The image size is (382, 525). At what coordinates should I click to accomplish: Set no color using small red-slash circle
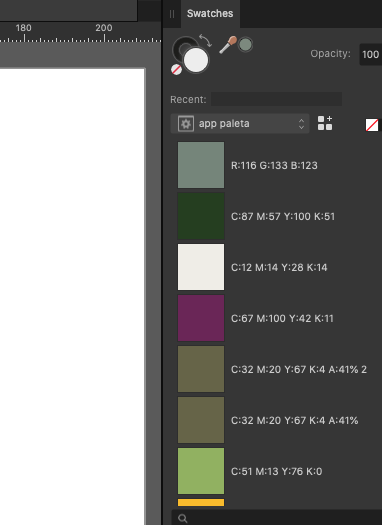[x=176, y=69]
